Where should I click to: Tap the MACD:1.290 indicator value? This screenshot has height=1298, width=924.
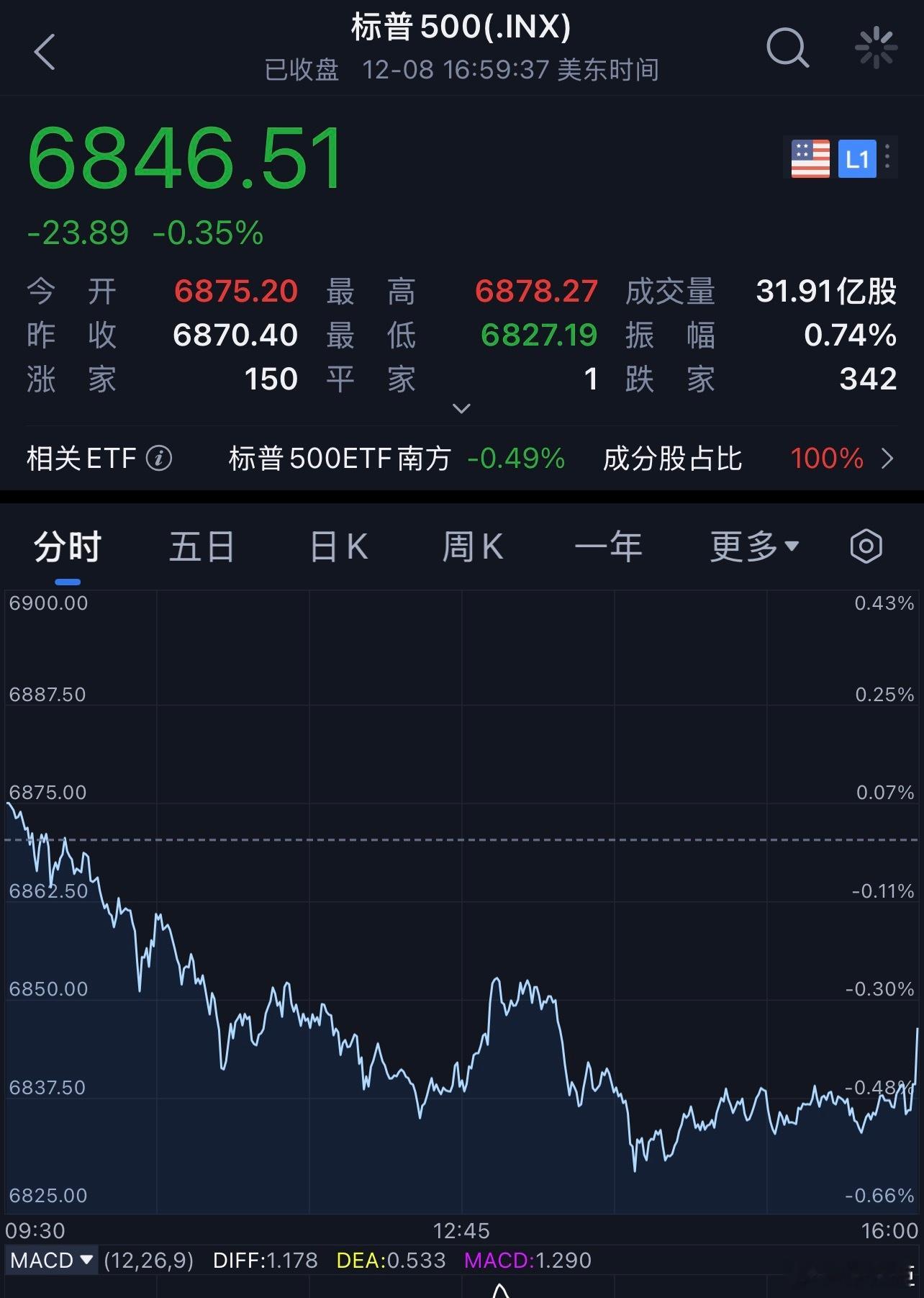coord(527,1260)
